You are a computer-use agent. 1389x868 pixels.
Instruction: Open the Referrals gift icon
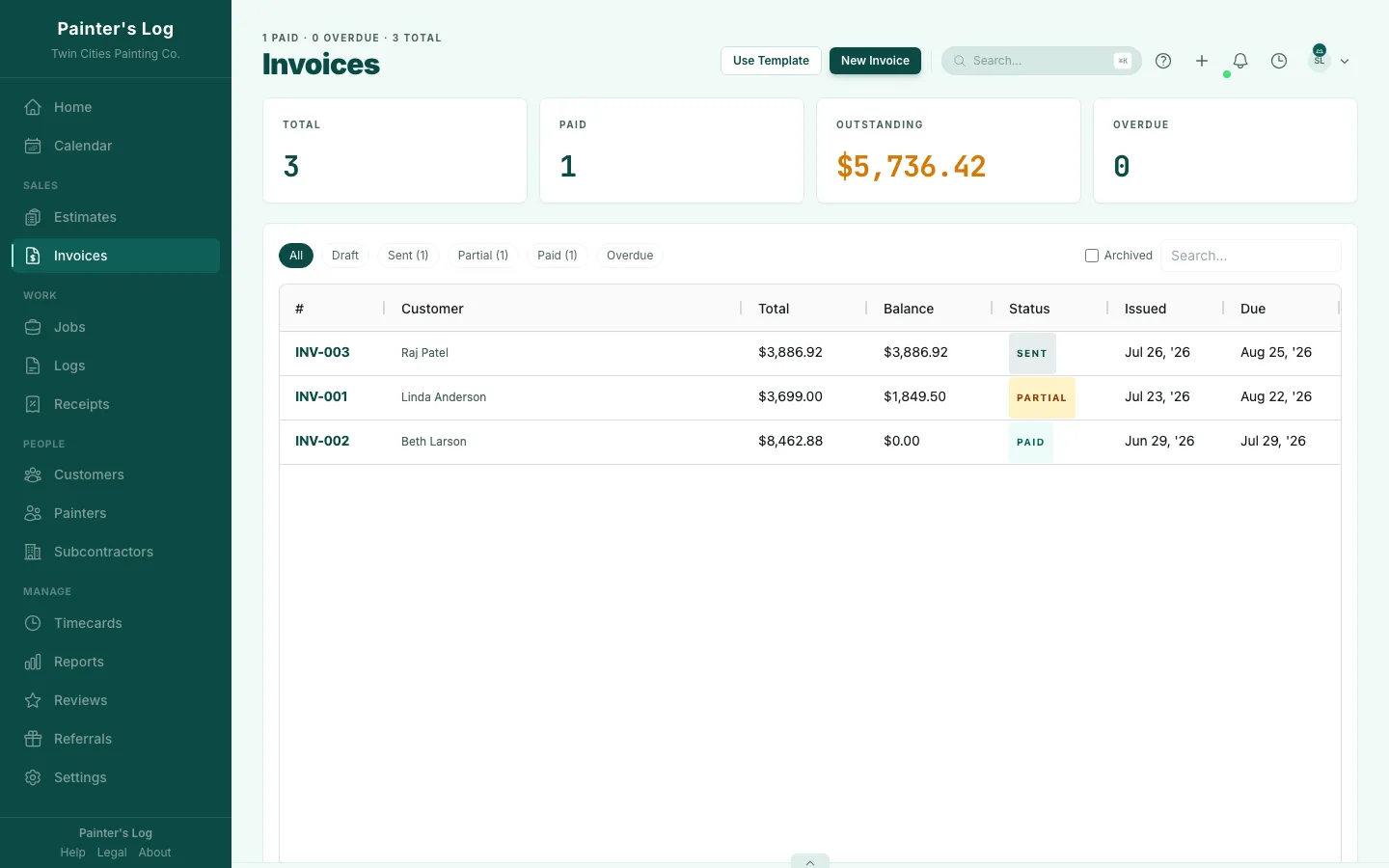33,739
